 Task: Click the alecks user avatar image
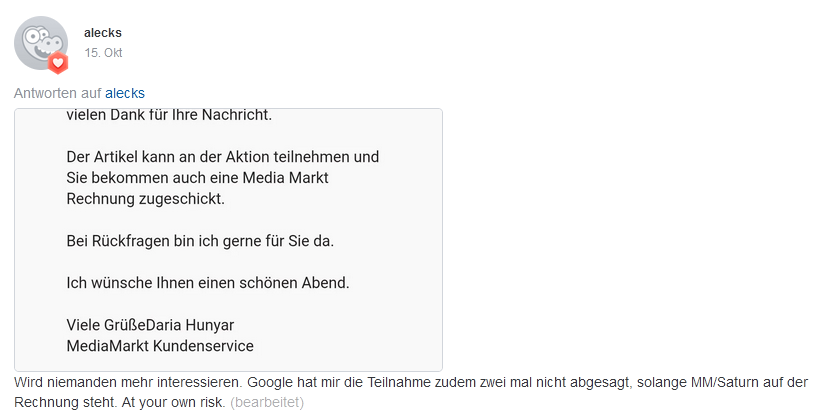pos(40,42)
